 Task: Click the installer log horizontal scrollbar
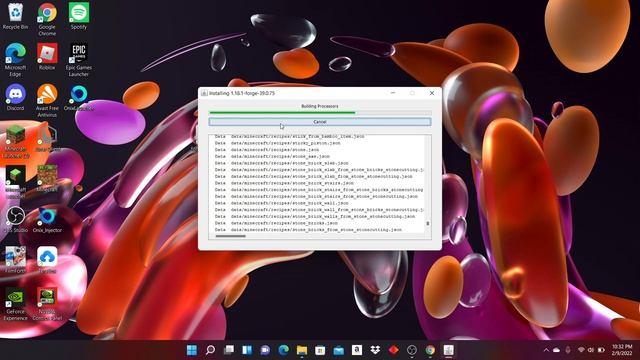pos(231,236)
